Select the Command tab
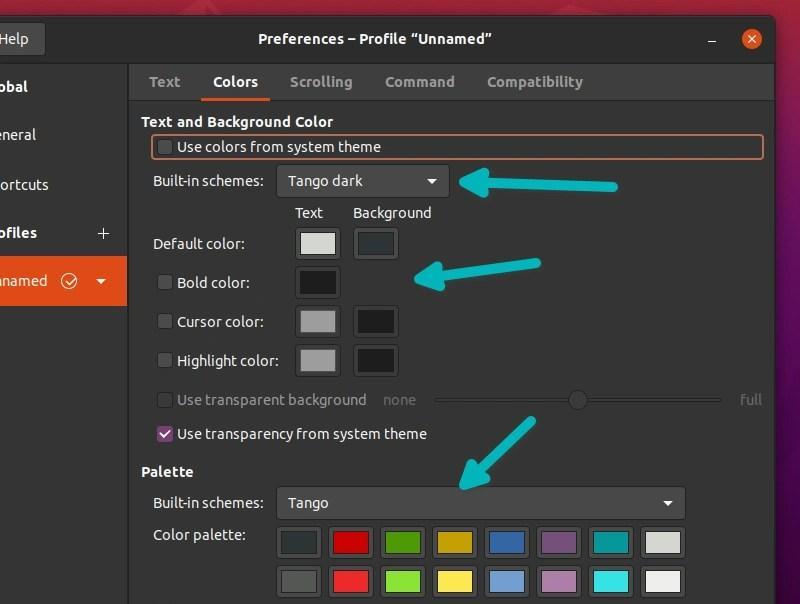 pos(419,82)
